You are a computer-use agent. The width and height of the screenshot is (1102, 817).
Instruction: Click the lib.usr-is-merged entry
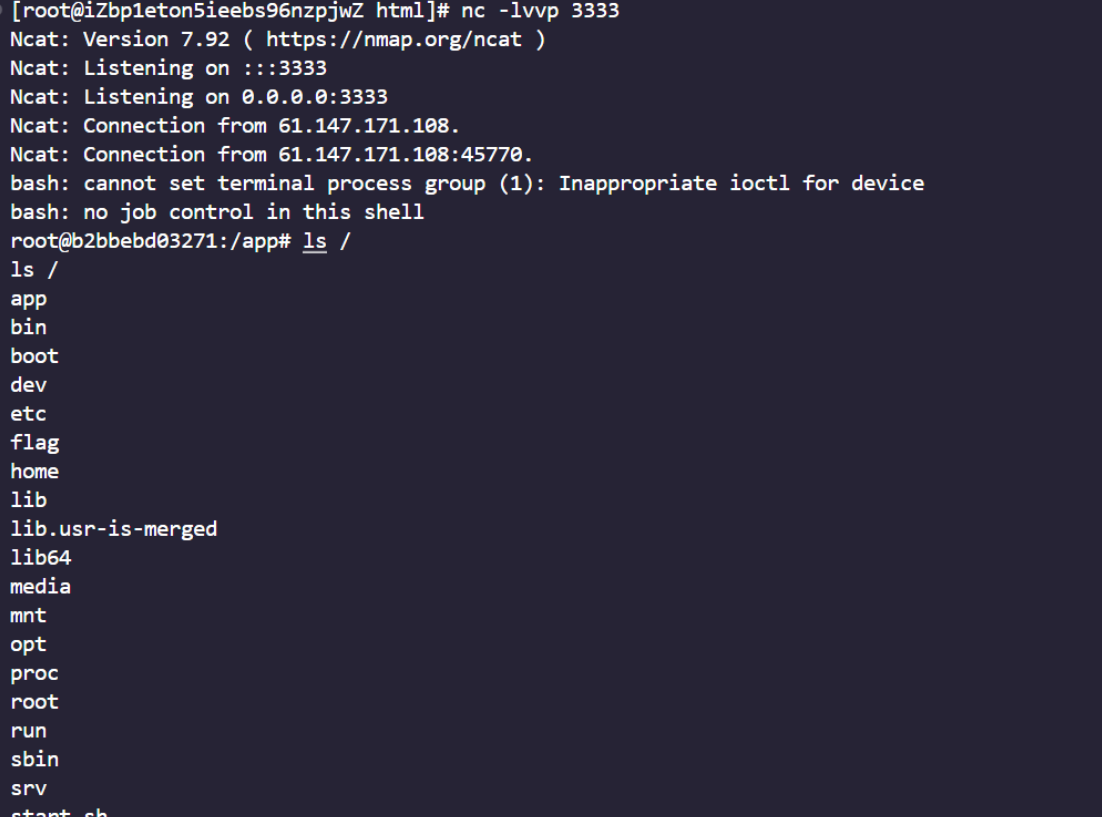pos(114,529)
